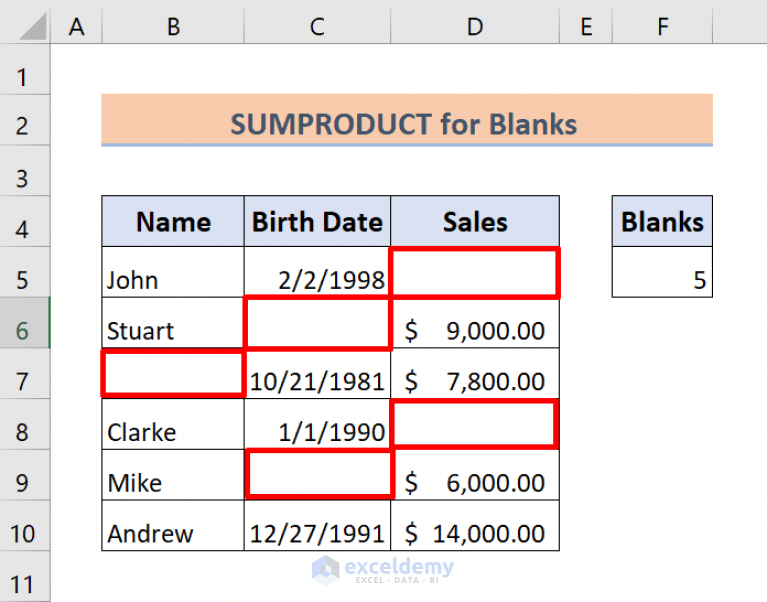Select John's blank Sales cell
This screenshot has width=767, height=602.
(x=475, y=272)
